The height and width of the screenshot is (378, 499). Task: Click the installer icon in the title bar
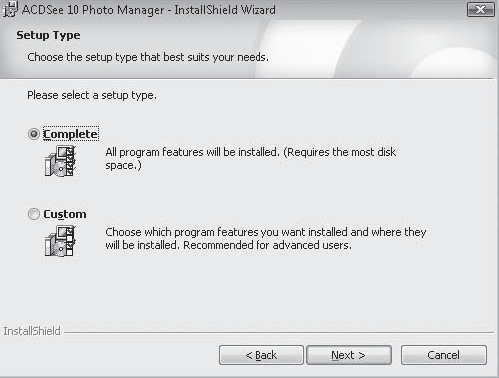tap(10, 9)
